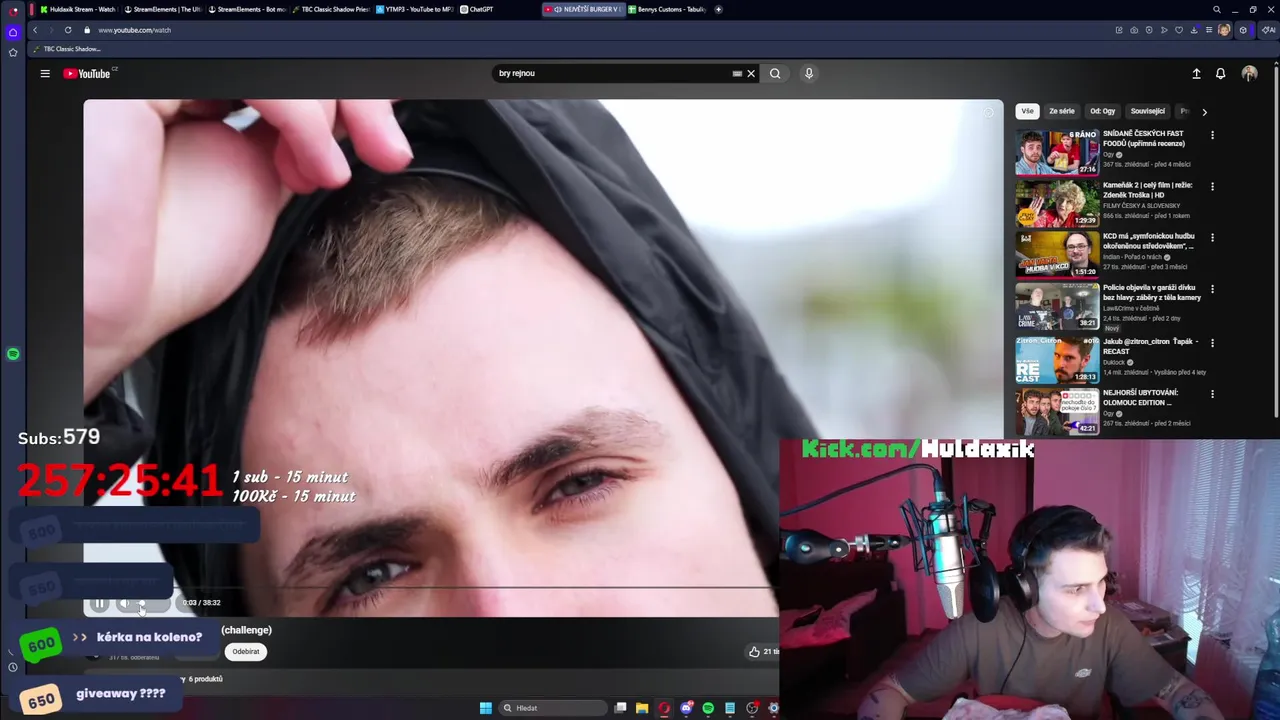Switch to Huldaxik Stream browser tab
The width and height of the screenshot is (1280, 720).
point(77,9)
